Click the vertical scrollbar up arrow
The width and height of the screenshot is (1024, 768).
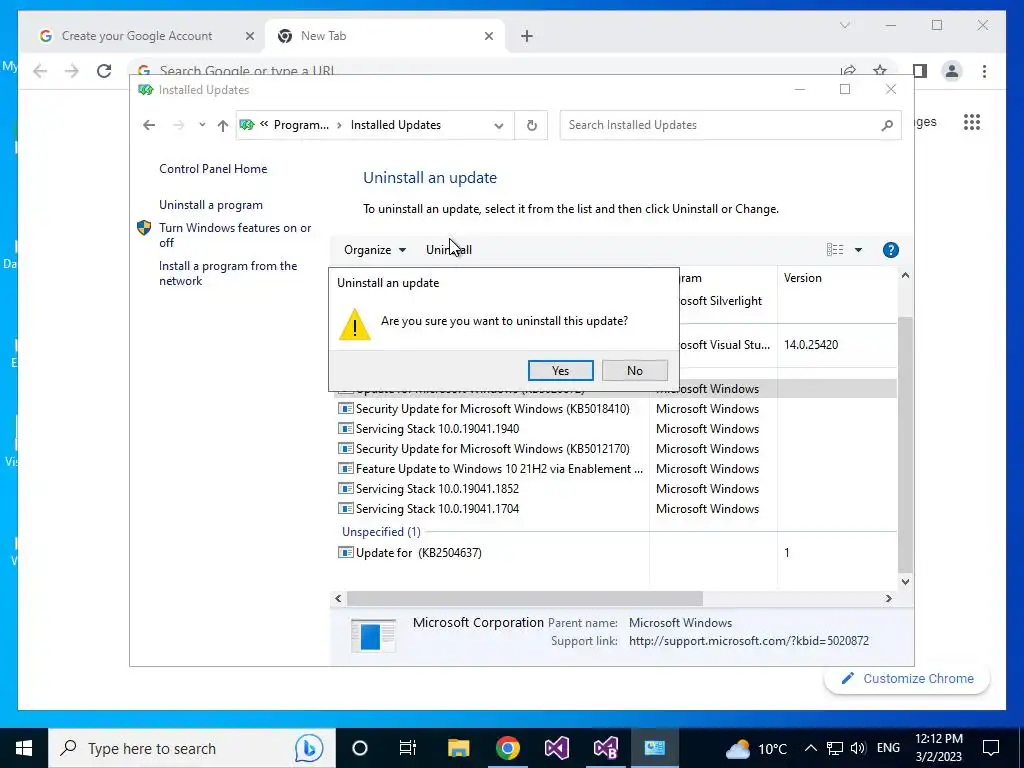tap(905, 276)
